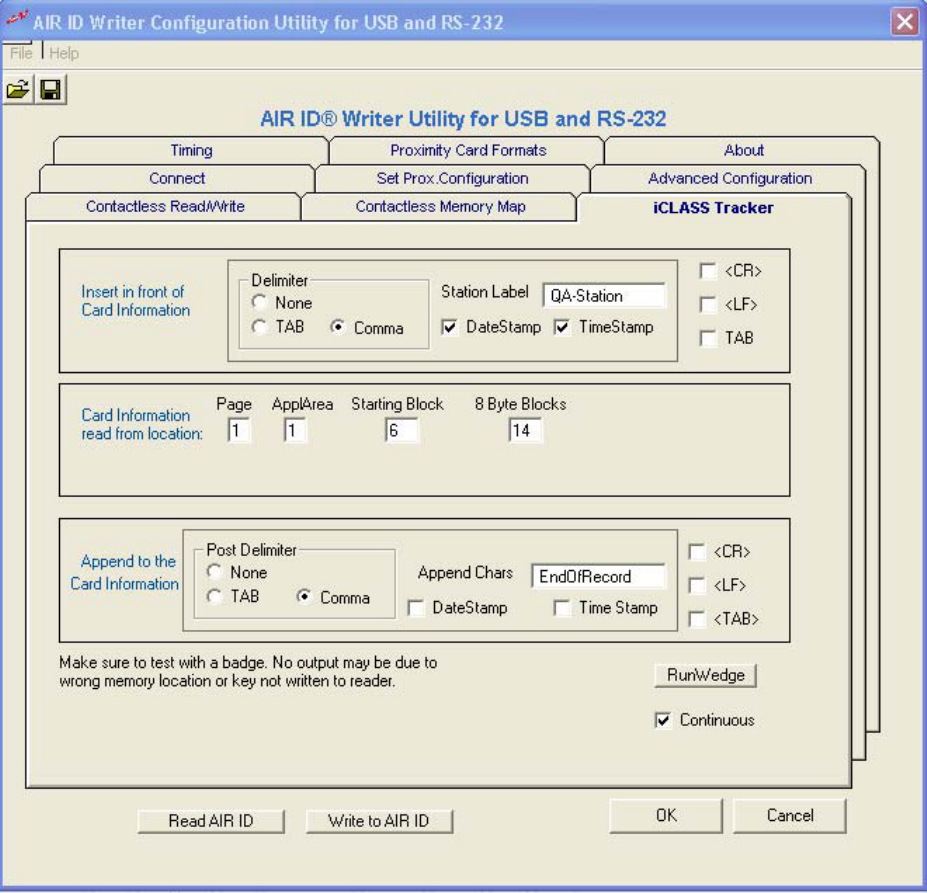The width and height of the screenshot is (927, 893).
Task: Open the Advanced Configuration tab
Action: [730, 178]
